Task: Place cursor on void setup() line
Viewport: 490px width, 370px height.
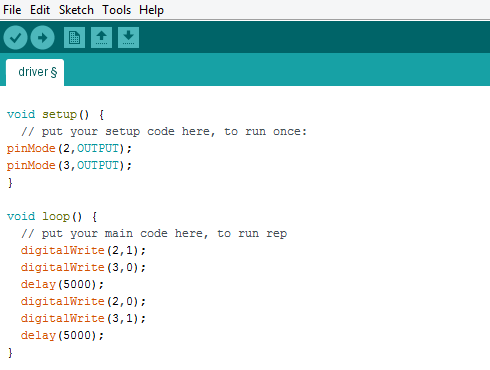Action: coord(56,115)
